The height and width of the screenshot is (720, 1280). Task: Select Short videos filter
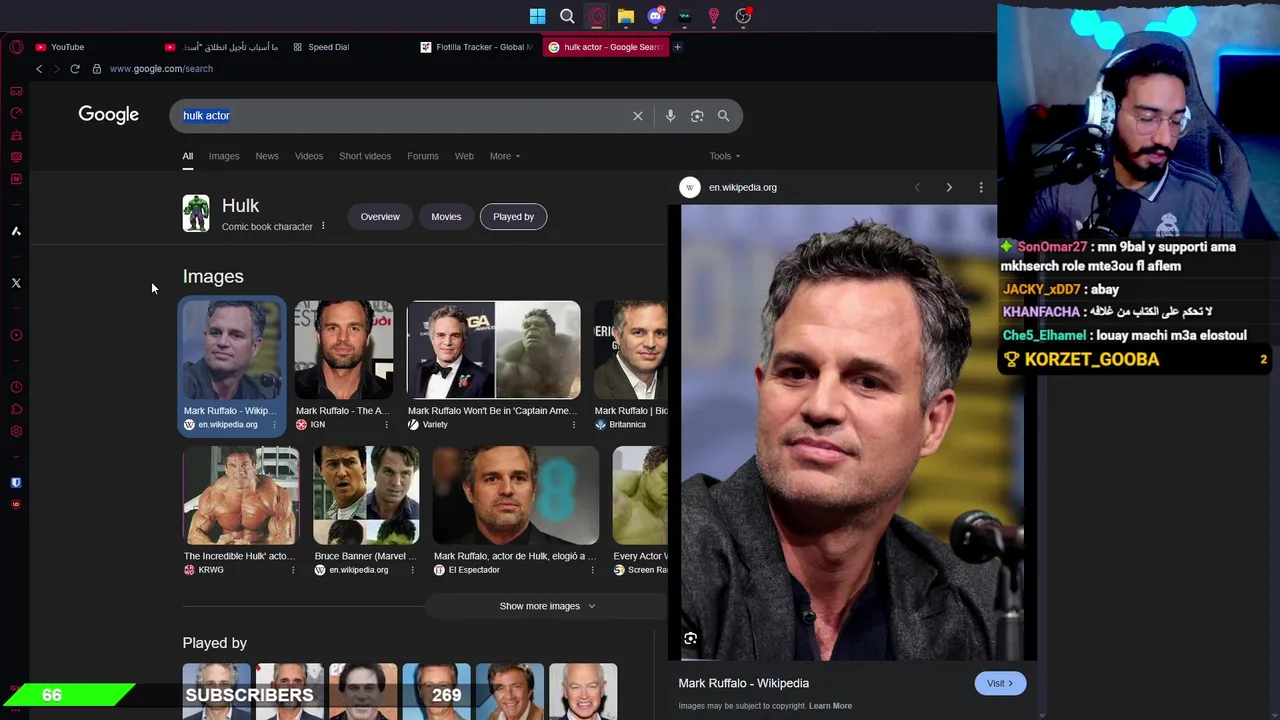pyautogui.click(x=365, y=156)
